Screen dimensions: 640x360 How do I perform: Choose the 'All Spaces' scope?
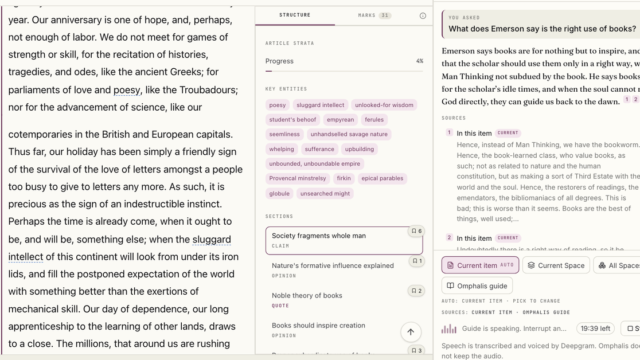pyautogui.click(x=617, y=265)
